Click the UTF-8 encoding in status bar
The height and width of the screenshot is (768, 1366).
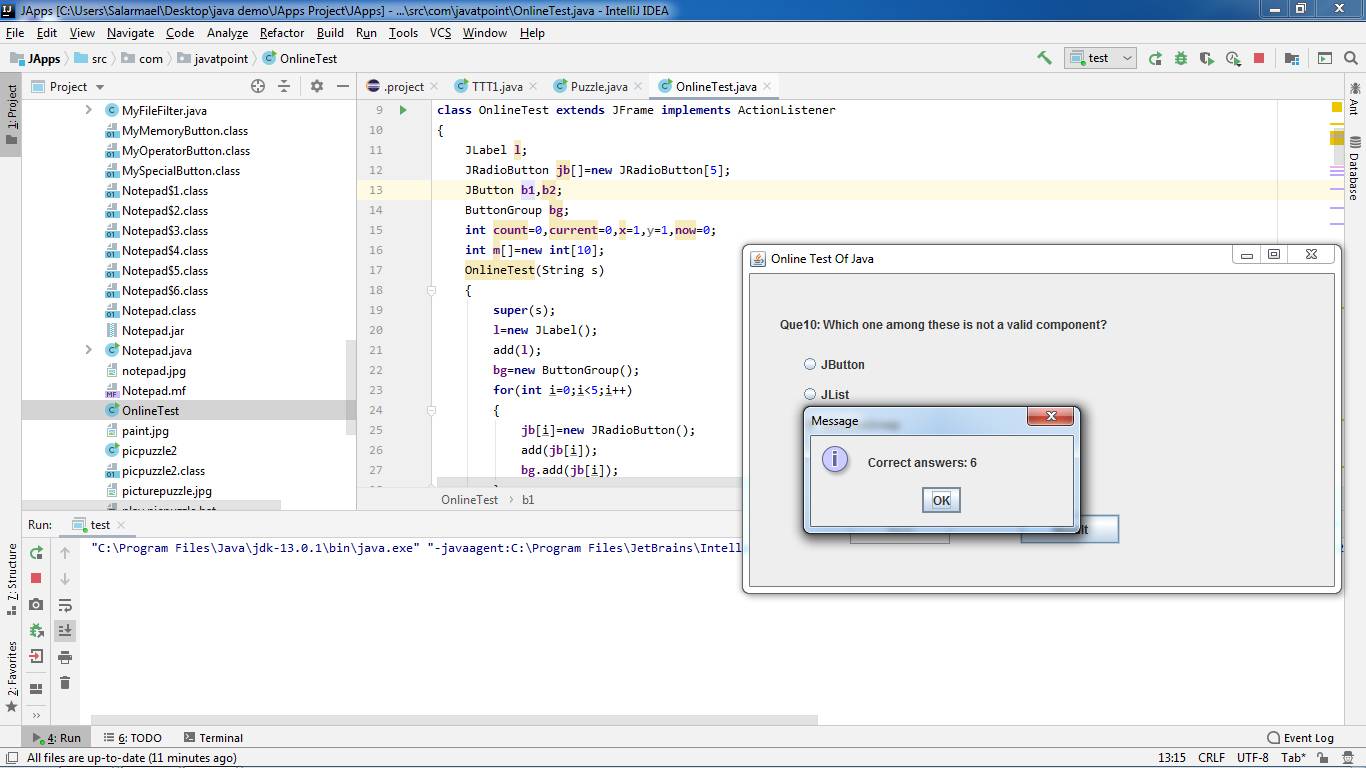tap(1252, 758)
